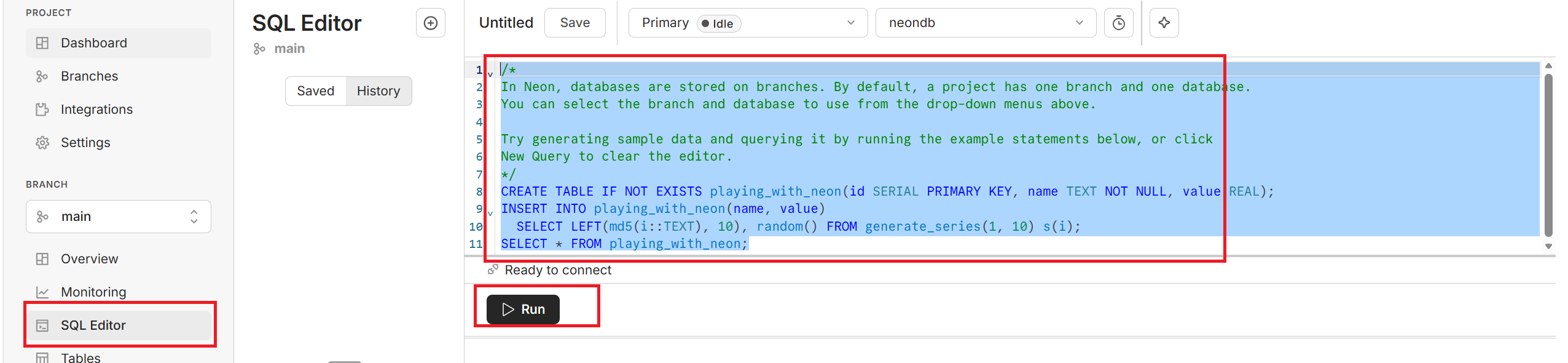The width and height of the screenshot is (1568, 363).
Task: Click the Settings gear icon
Action: (42, 143)
